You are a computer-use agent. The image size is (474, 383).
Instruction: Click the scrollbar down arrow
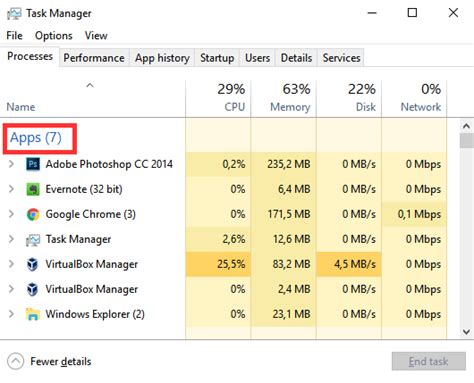pyautogui.click(x=466, y=332)
